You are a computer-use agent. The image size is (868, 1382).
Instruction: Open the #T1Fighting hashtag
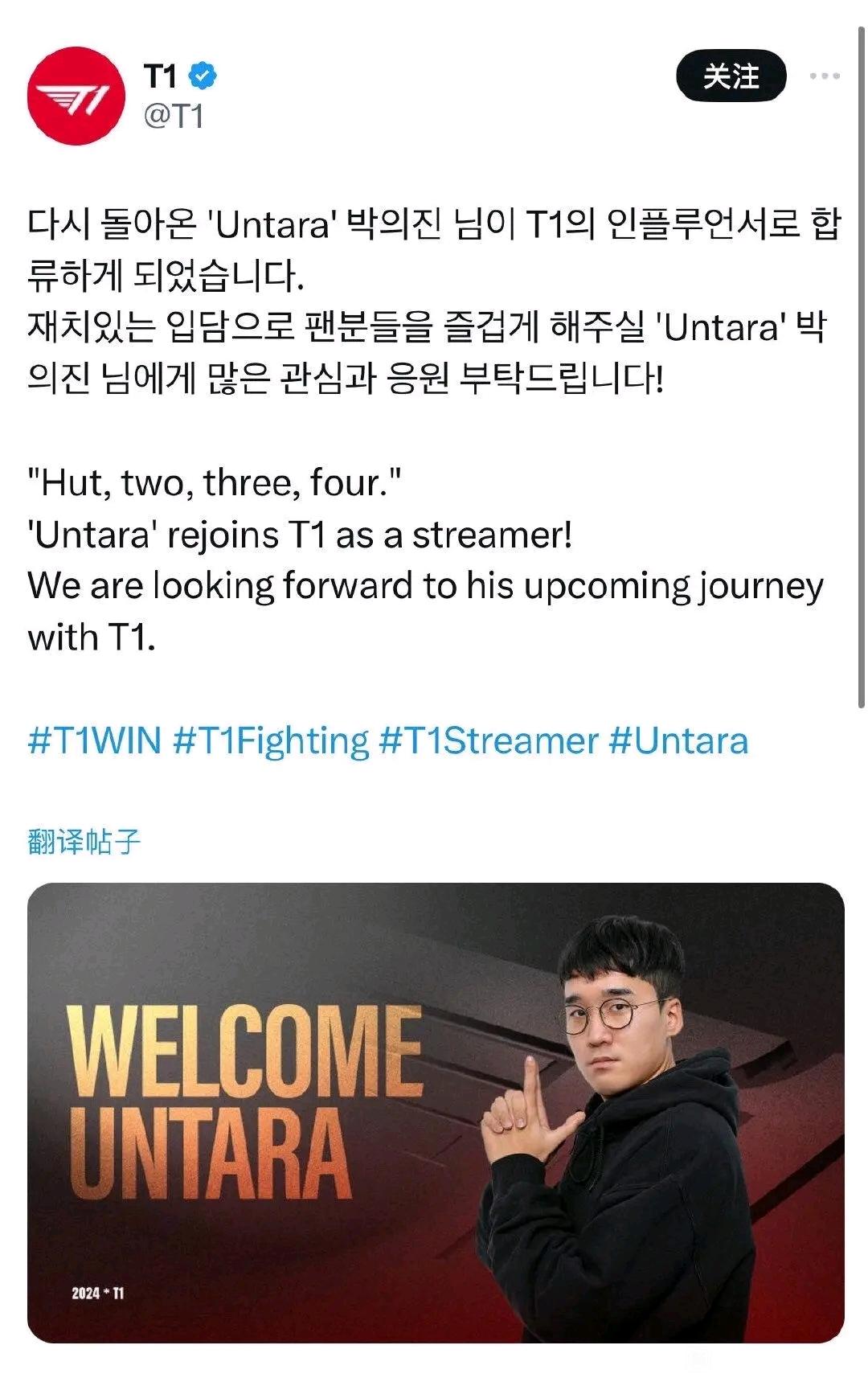click(x=271, y=740)
